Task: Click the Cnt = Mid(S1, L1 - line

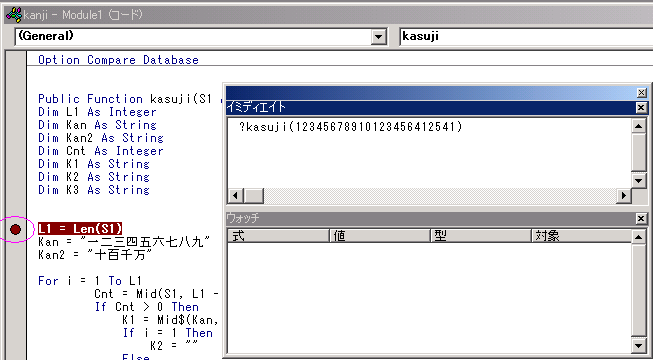Action: click(x=157, y=294)
